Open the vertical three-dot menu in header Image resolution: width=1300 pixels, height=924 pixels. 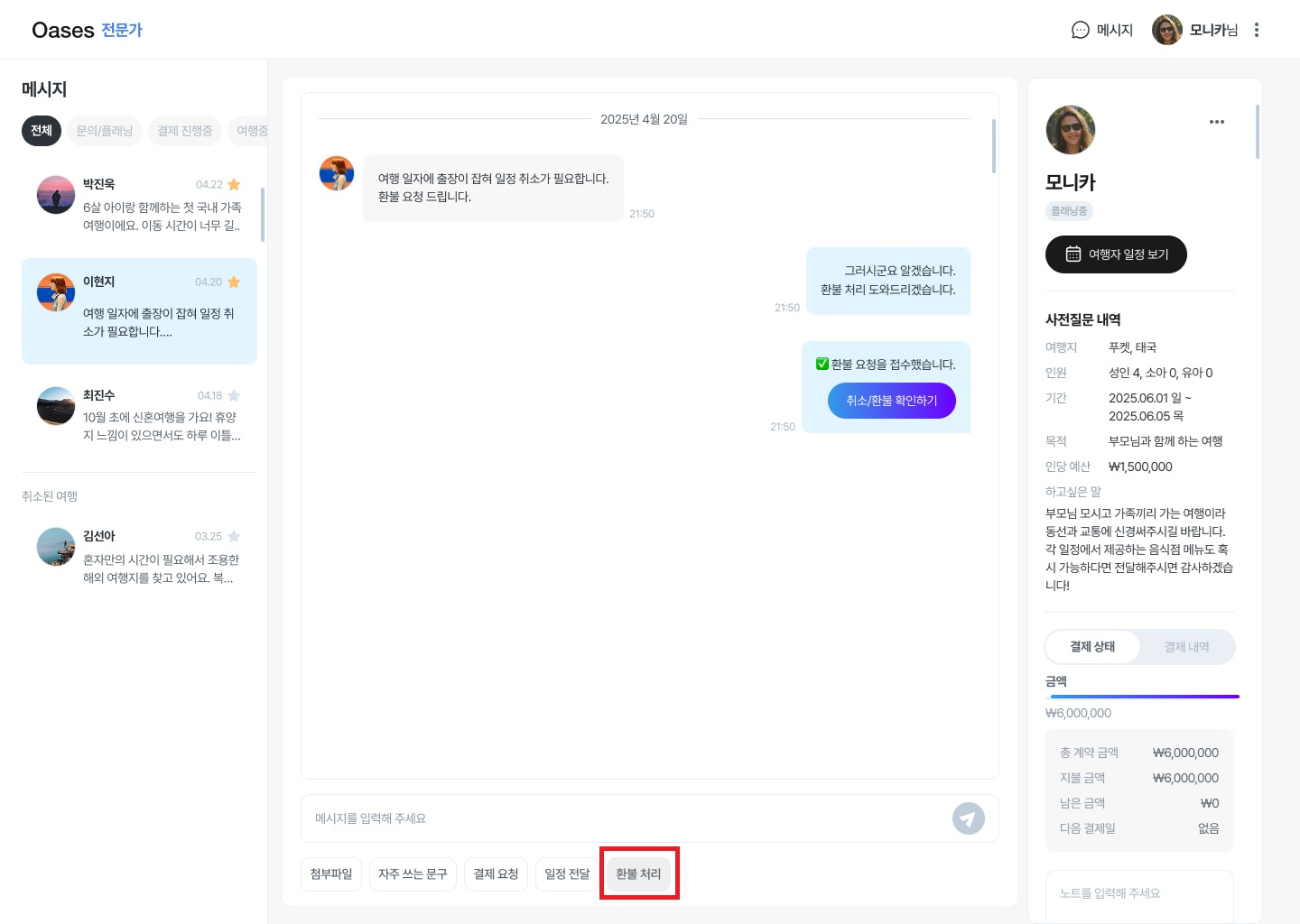pos(1256,30)
